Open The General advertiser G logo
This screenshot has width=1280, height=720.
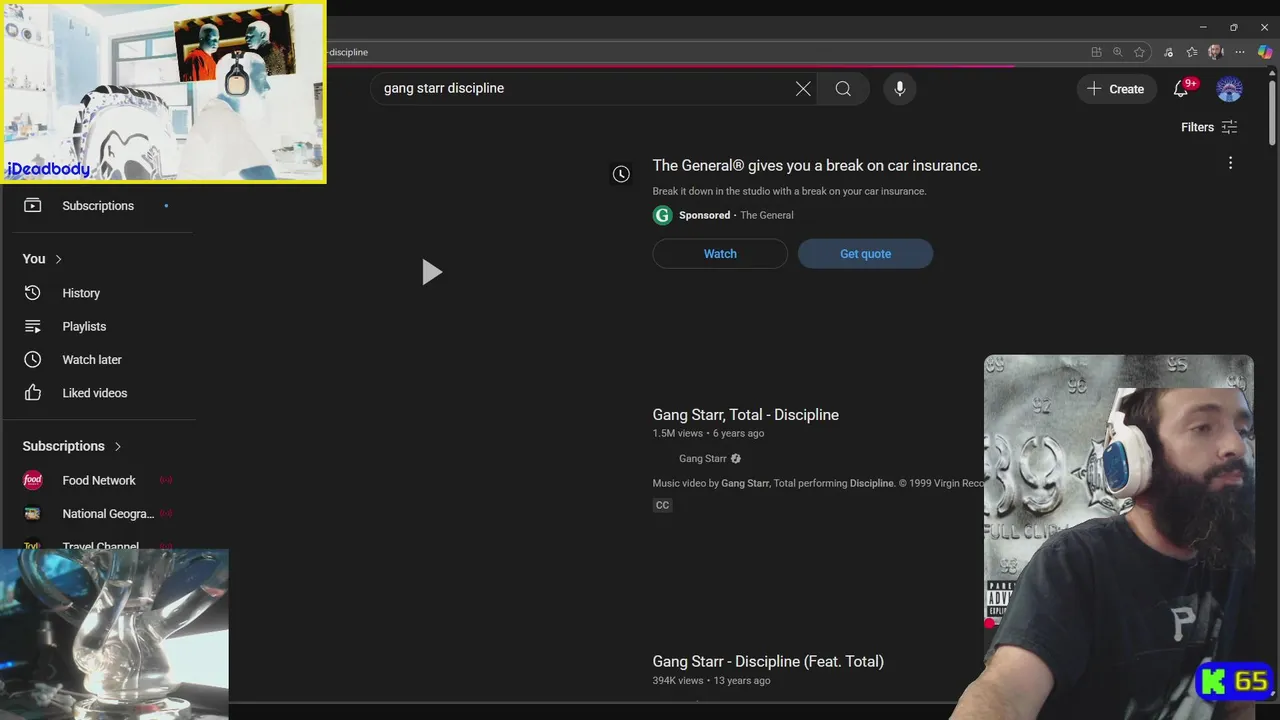(662, 215)
